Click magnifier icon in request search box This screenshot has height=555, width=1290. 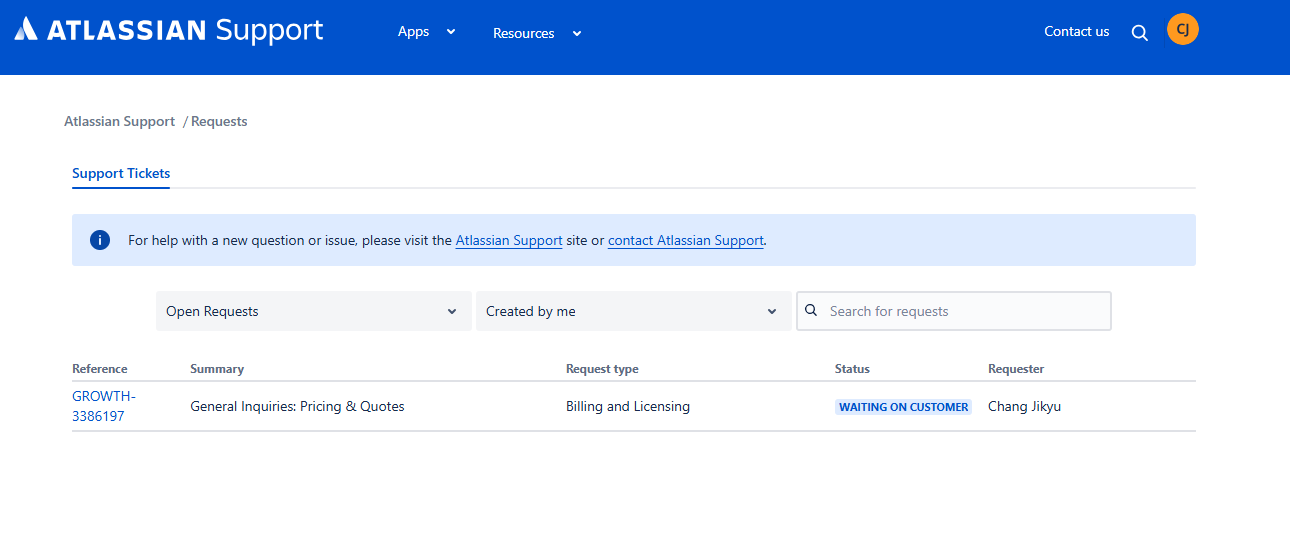811,311
